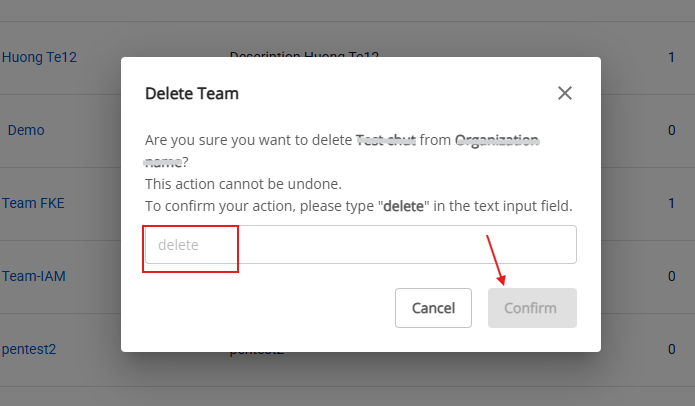Open the Huong Te12 team link
The image size is (695, 406).
pos(40,57)
